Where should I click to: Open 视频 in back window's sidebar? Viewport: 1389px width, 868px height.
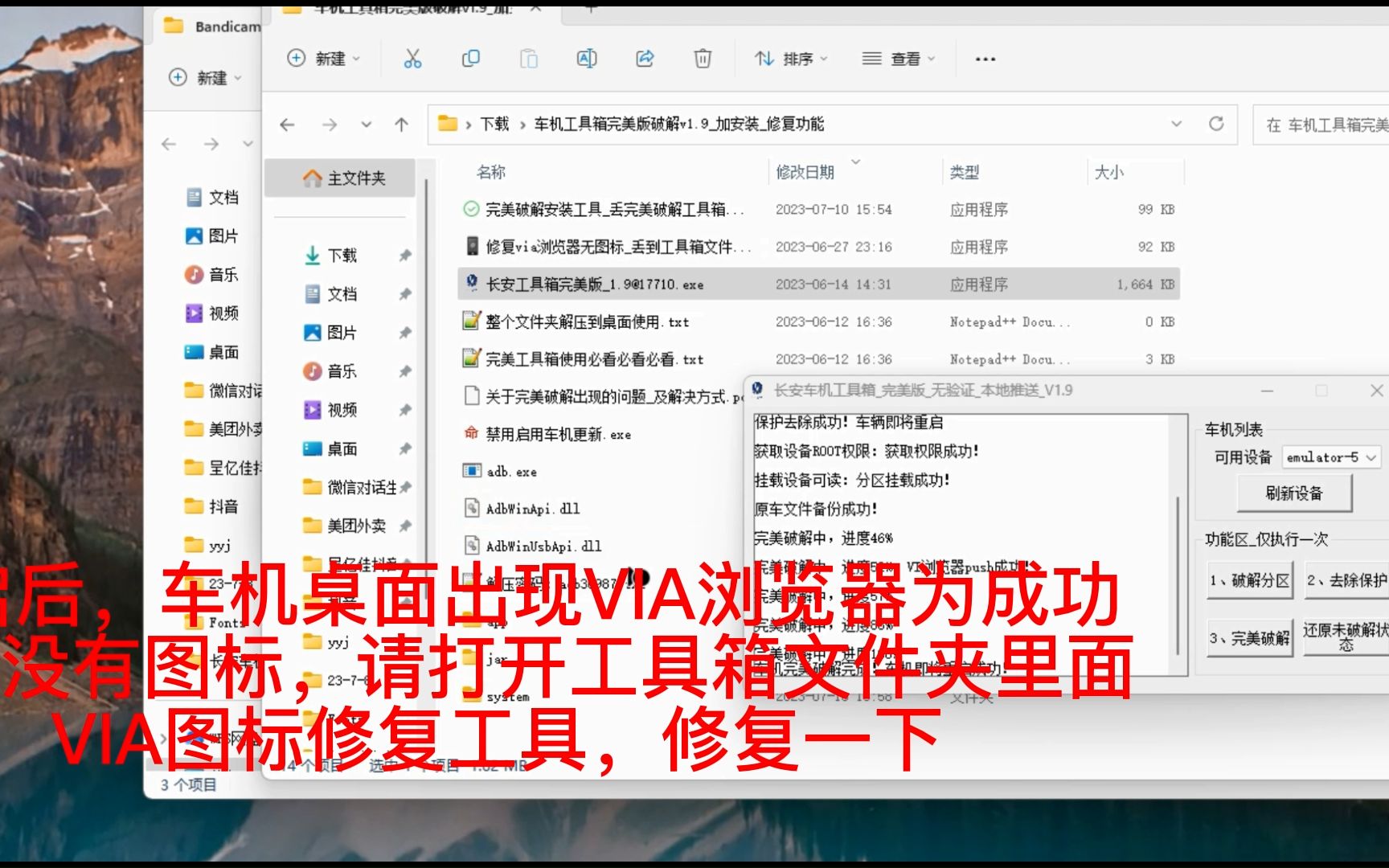213,313
